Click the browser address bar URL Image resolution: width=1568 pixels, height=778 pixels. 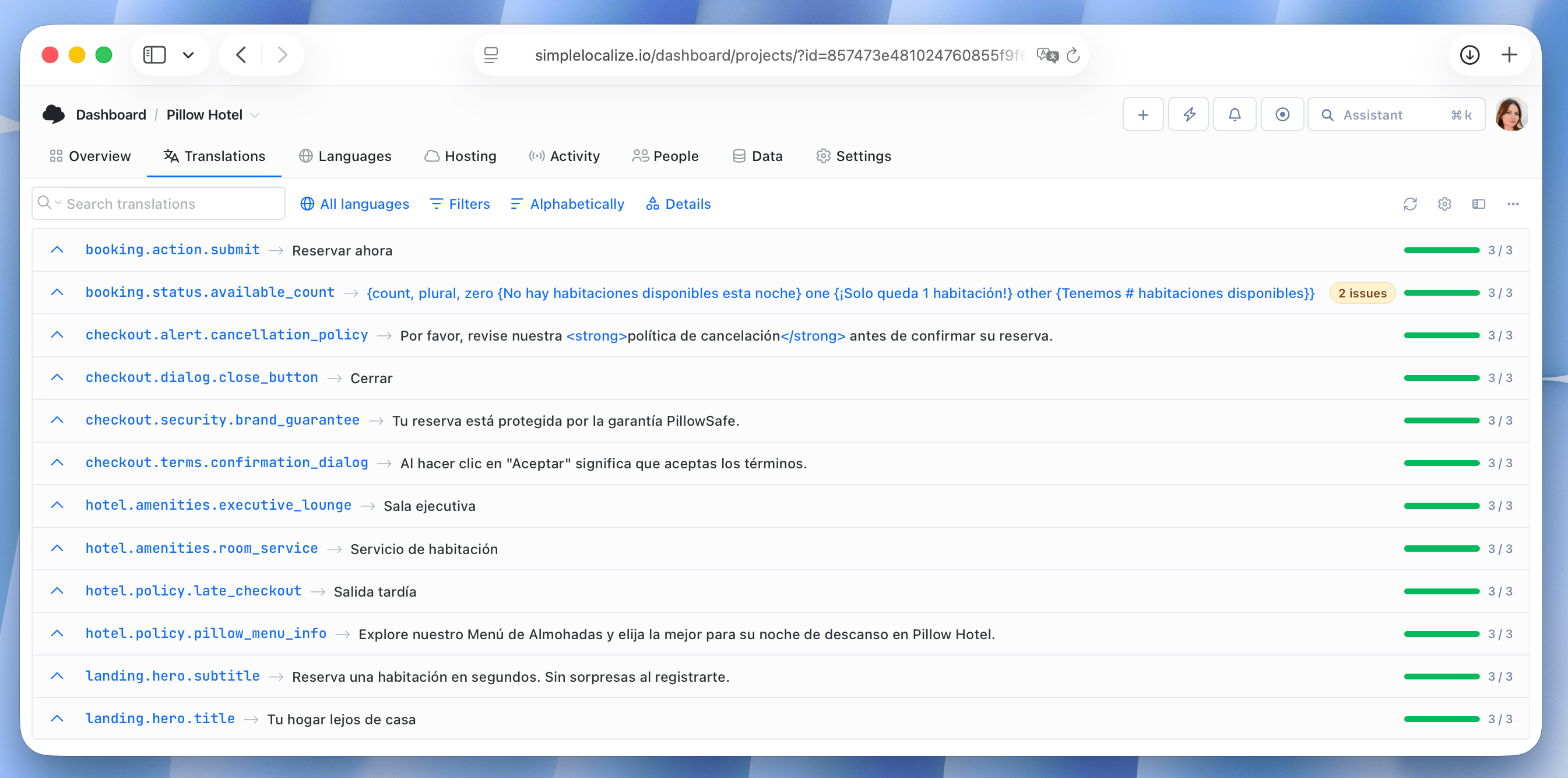[x=779, y=55]
